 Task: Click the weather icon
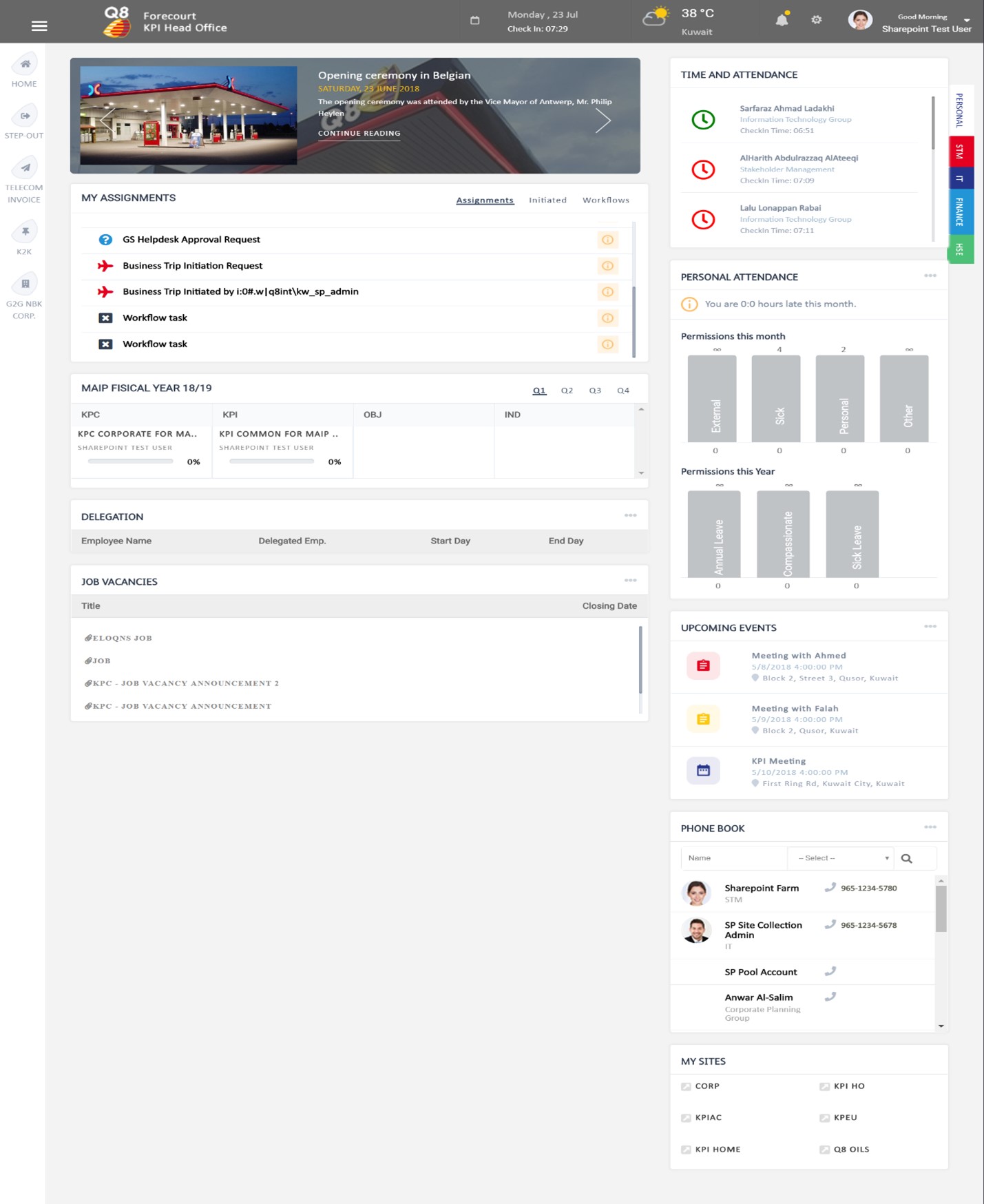pos(656,17)
